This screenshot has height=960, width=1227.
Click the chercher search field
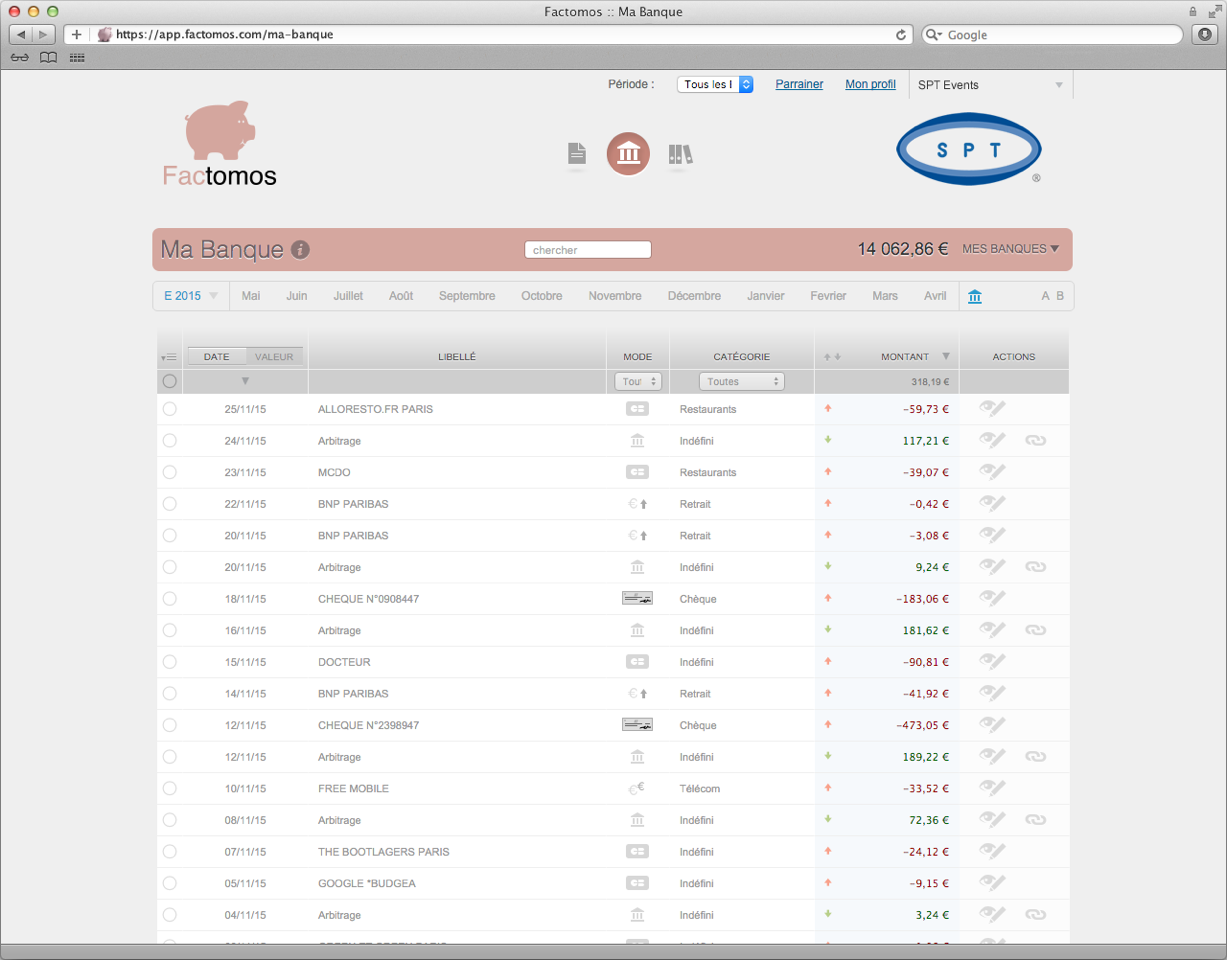tap(588, 250)
